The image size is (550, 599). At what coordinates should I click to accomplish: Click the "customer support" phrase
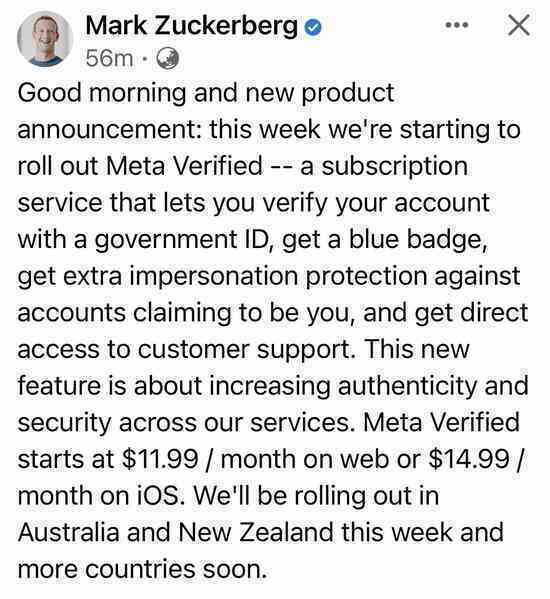coord(247,350)
